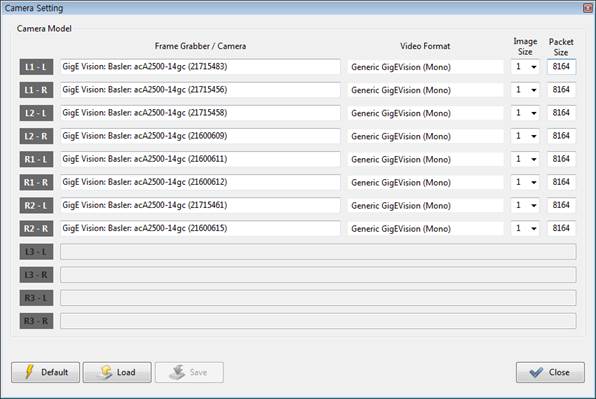Select the L3 - R camera label
596x399 pixels.
pyautogui.click(x=36, y=275)
